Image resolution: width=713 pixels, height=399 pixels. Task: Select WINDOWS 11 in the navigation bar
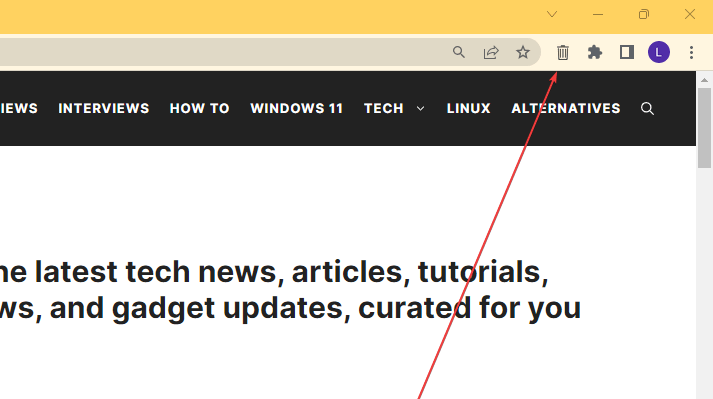pyautogui.click(x=296, y=108)
